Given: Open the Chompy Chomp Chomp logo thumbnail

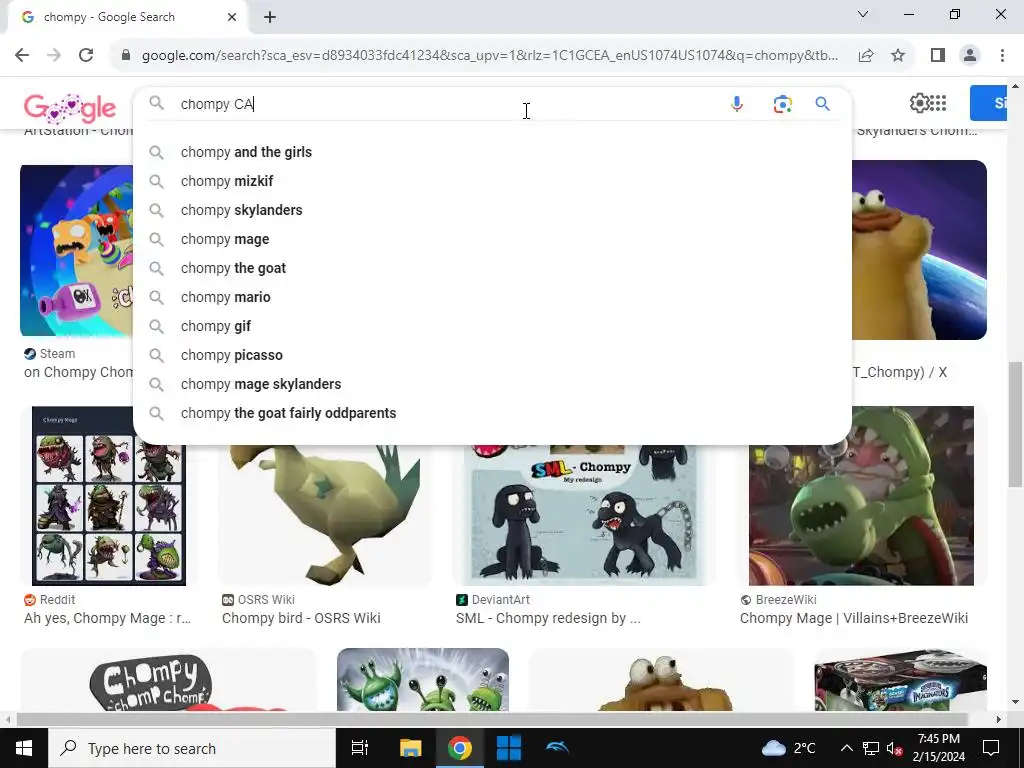Looking at the screenshot, I should pos(168,680).
